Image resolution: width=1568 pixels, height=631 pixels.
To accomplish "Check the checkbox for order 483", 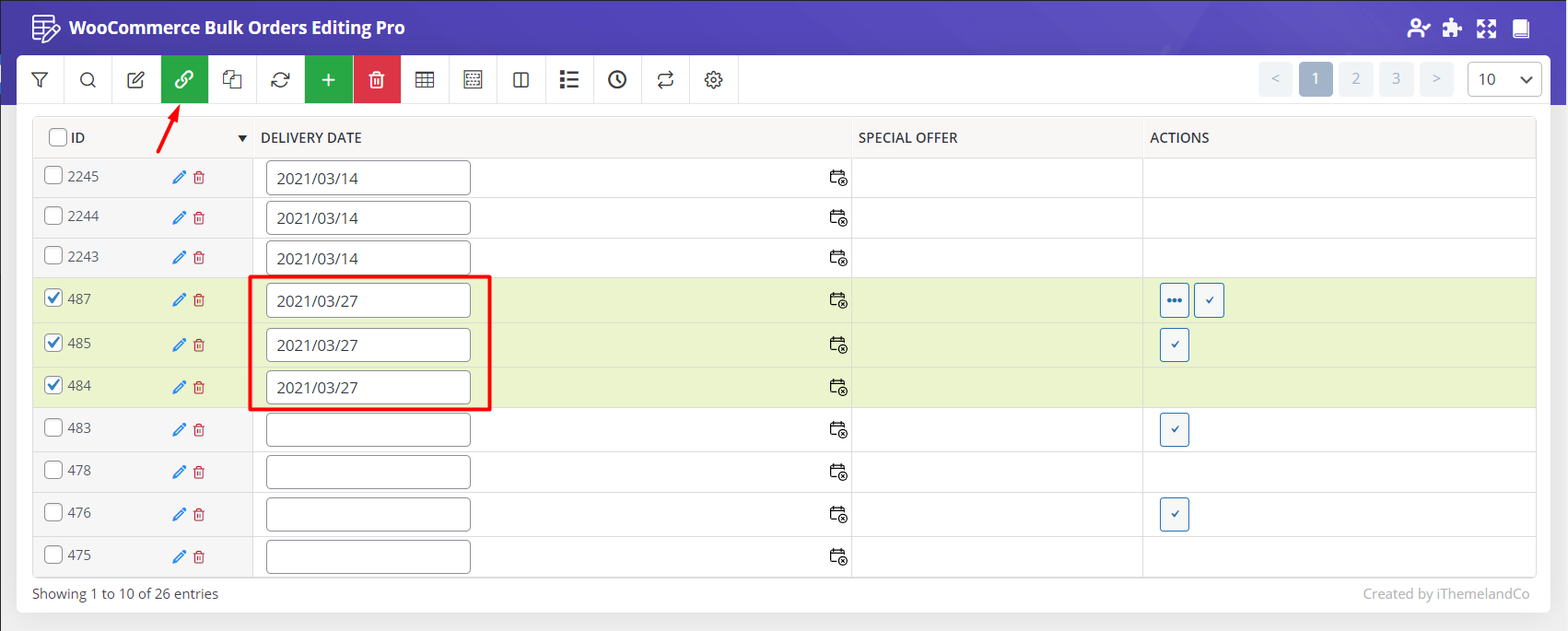I will pyautogui.click(x=54, y=427).
